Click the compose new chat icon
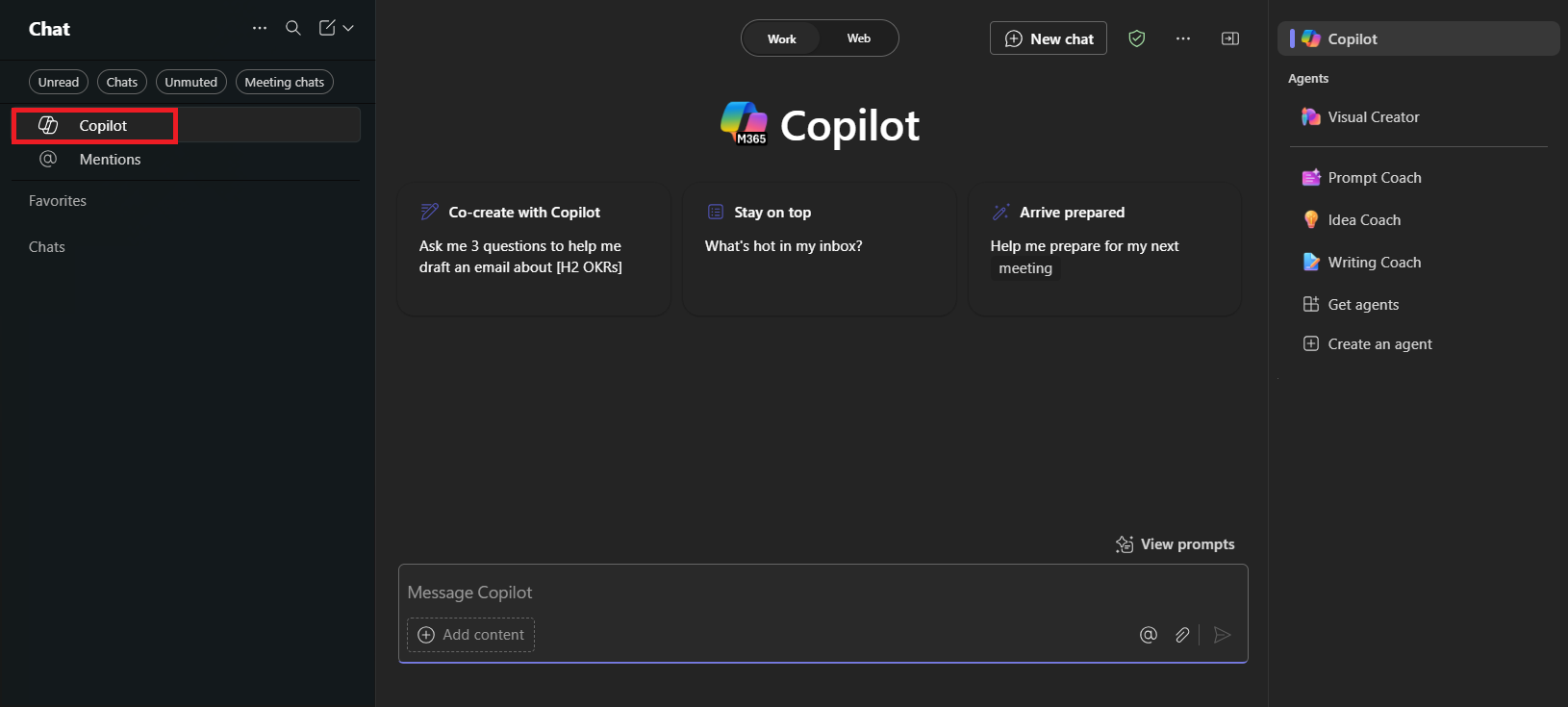 327,29
